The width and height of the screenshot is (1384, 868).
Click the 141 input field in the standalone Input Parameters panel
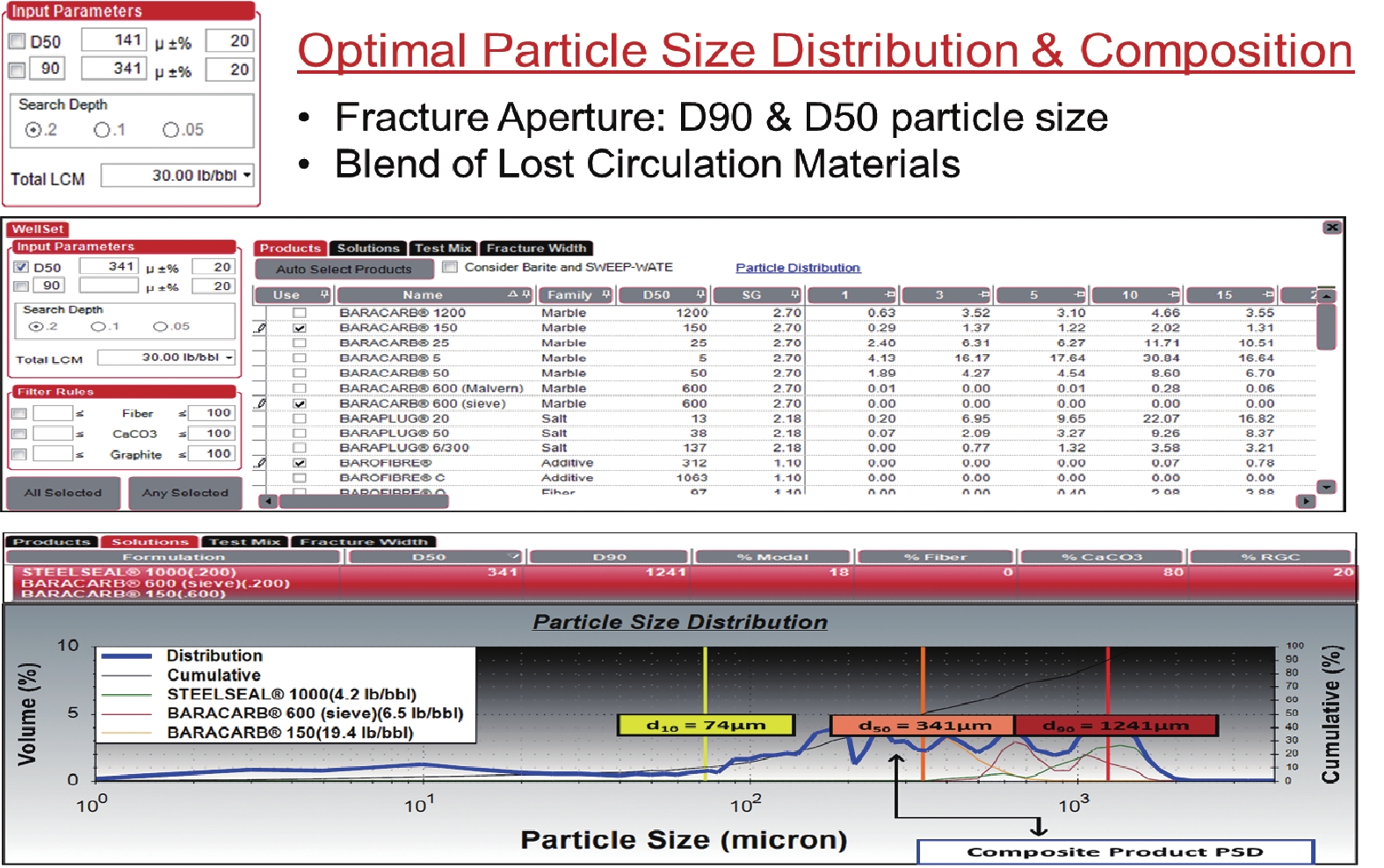point(113,40)
